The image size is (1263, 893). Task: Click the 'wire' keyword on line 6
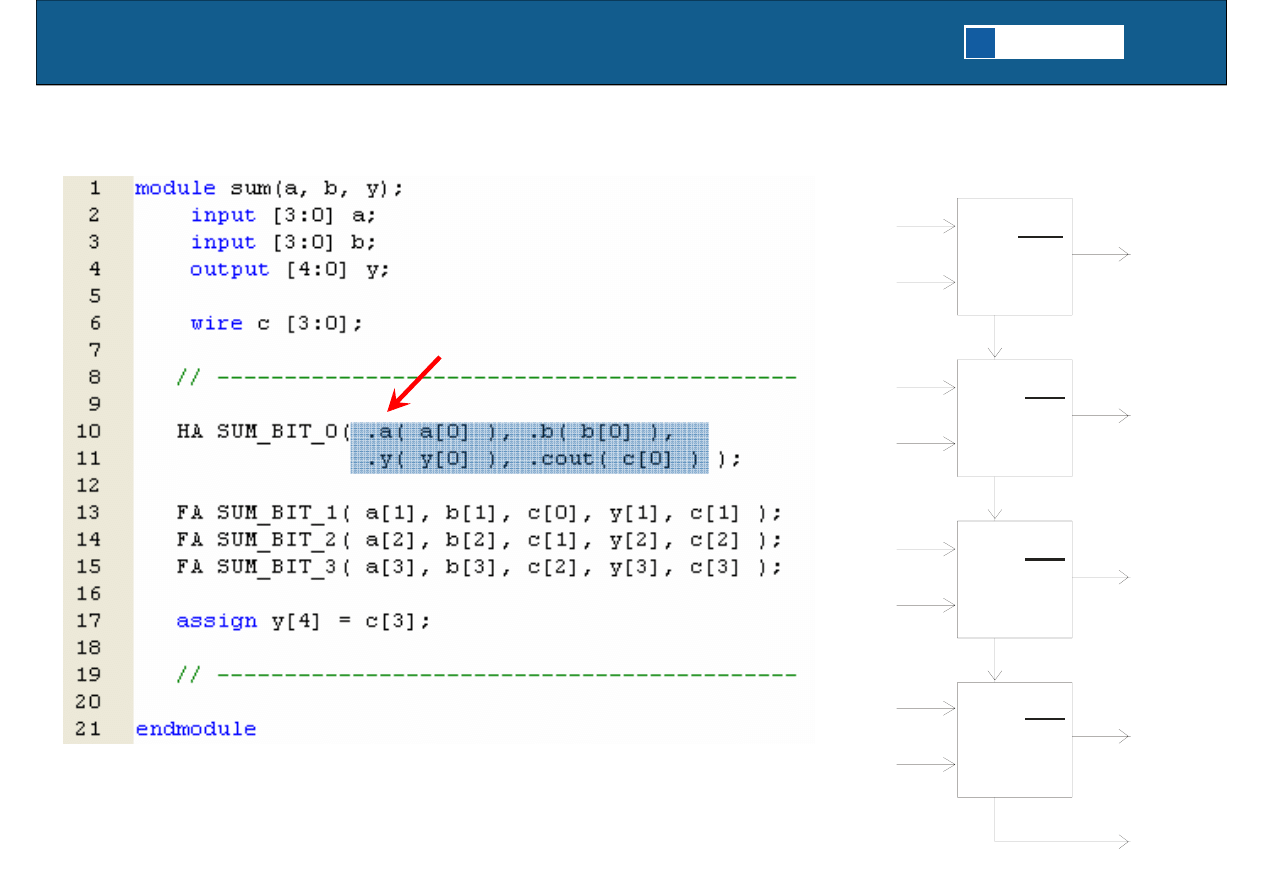pyautogui.click(x=216, y=323)
